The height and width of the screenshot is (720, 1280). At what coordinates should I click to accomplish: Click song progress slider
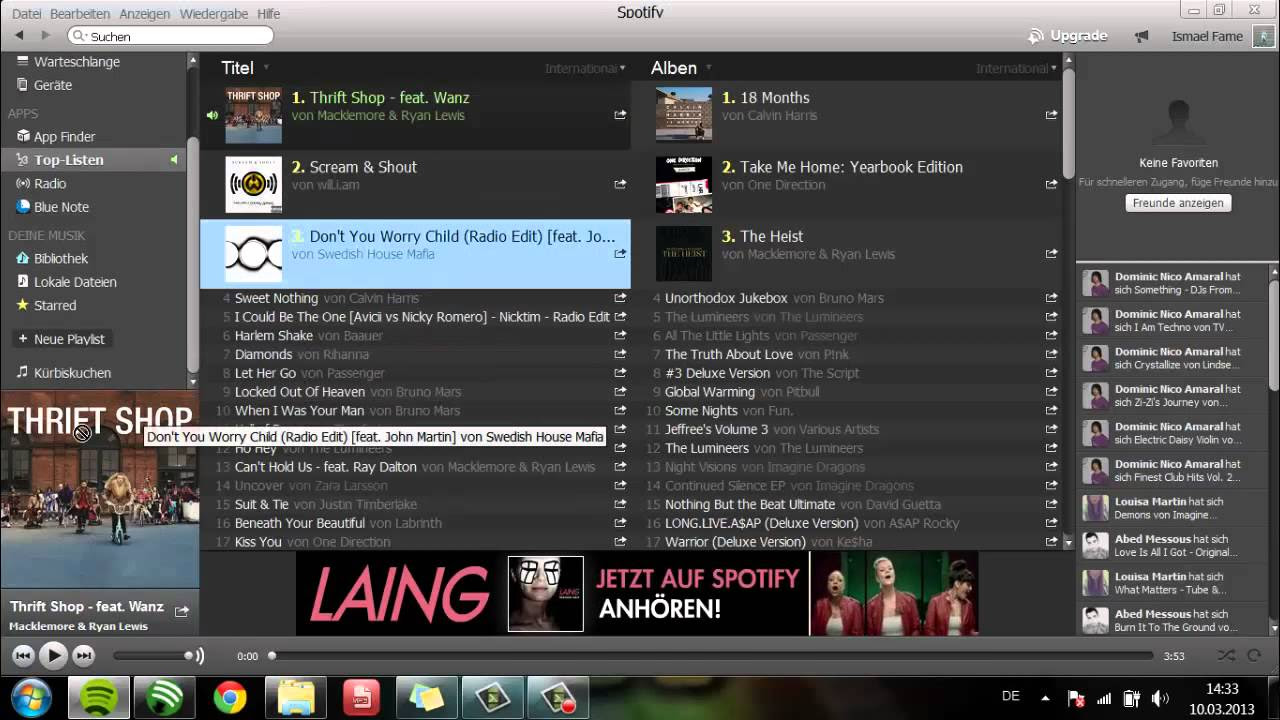(x=710, y=656)
